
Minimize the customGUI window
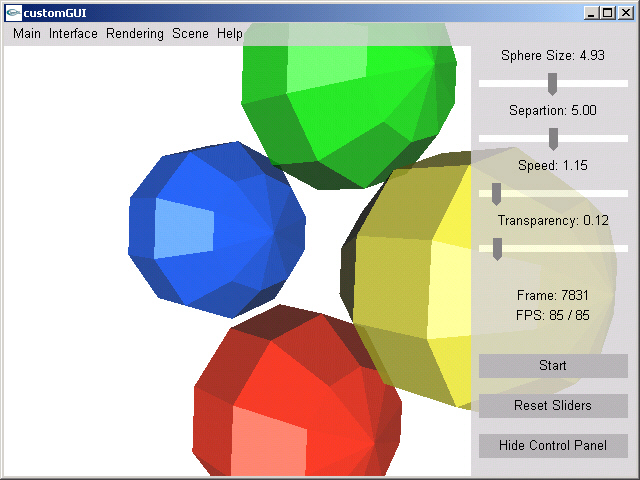tap(591, 13)
